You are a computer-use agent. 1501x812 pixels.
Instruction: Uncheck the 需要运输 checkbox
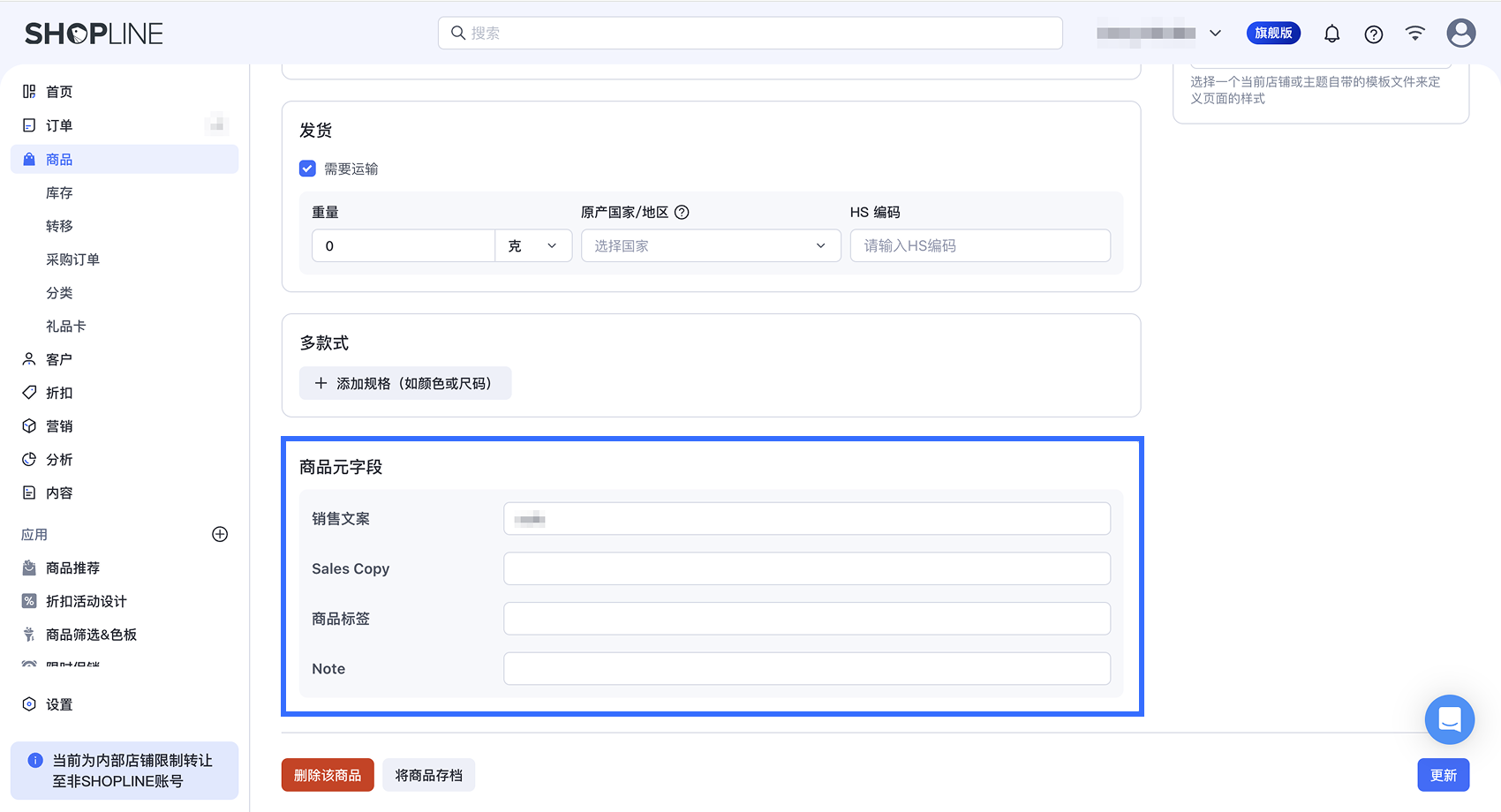[307, 169]
